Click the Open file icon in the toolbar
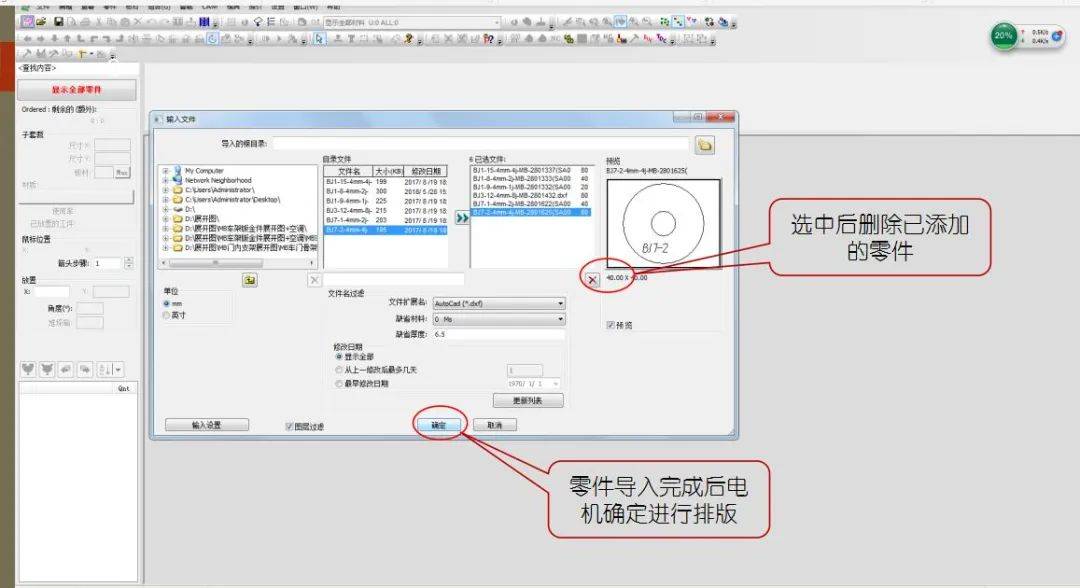 42,21
